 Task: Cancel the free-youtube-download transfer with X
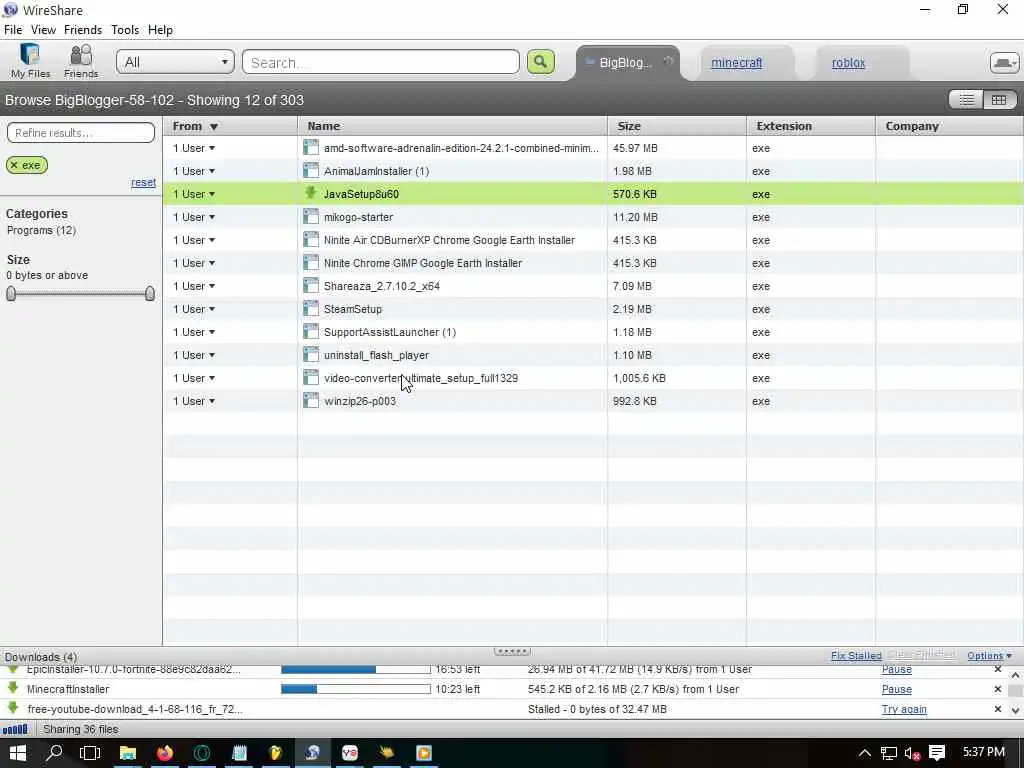pos(997,709)
